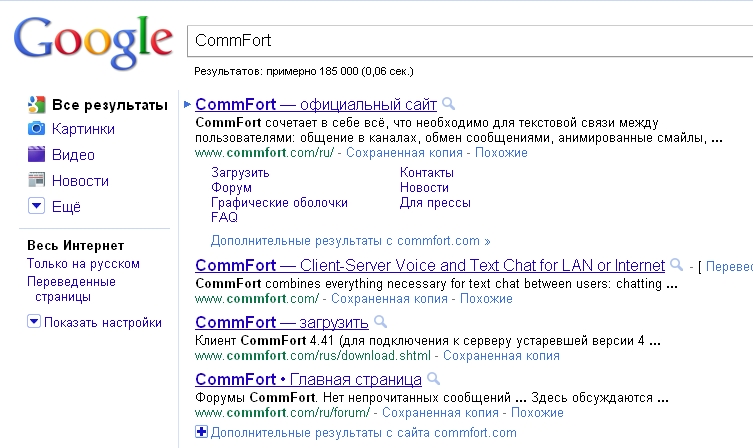Click the Google logo

click(x=93, y=42)
